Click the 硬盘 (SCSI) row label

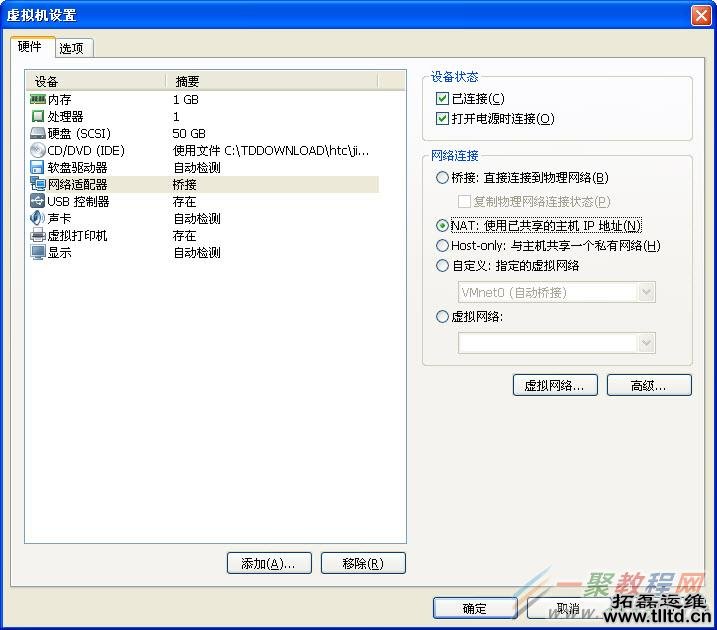click(x=79, y=133)
